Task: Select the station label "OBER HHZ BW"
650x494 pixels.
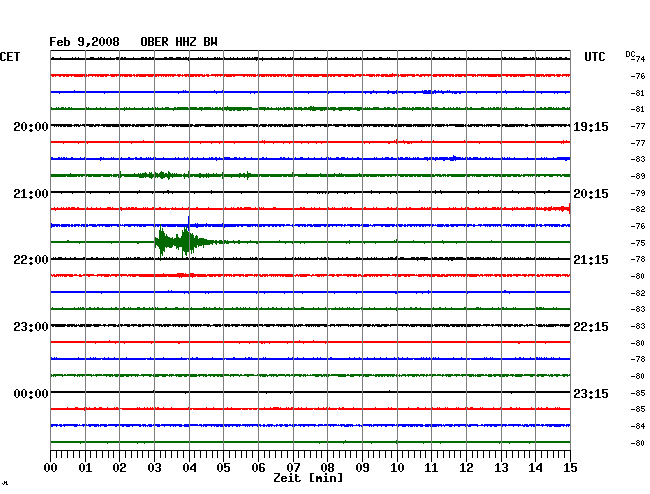Action: click(179, 42)
